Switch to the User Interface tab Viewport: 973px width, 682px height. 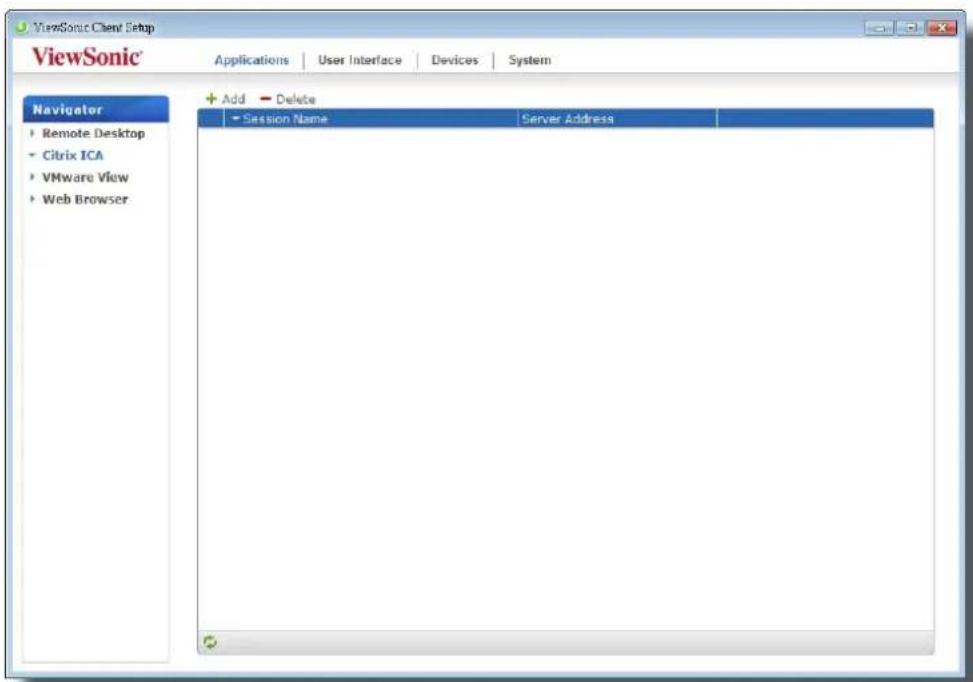360,60
